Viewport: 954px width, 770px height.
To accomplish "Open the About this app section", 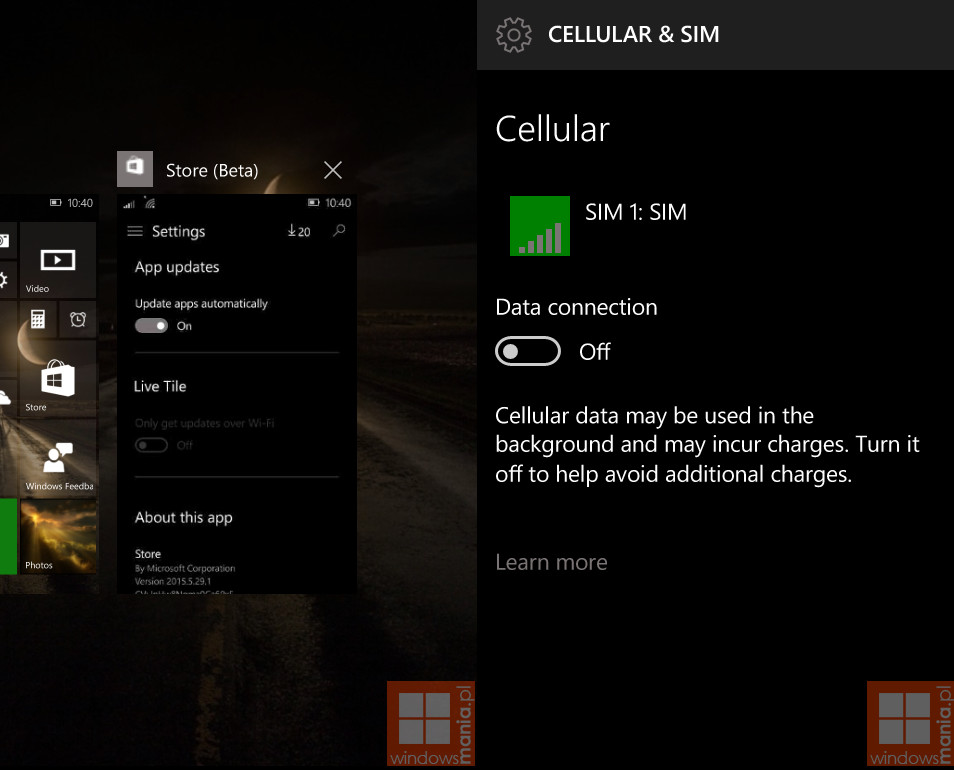I will click(x=184, y=518).
